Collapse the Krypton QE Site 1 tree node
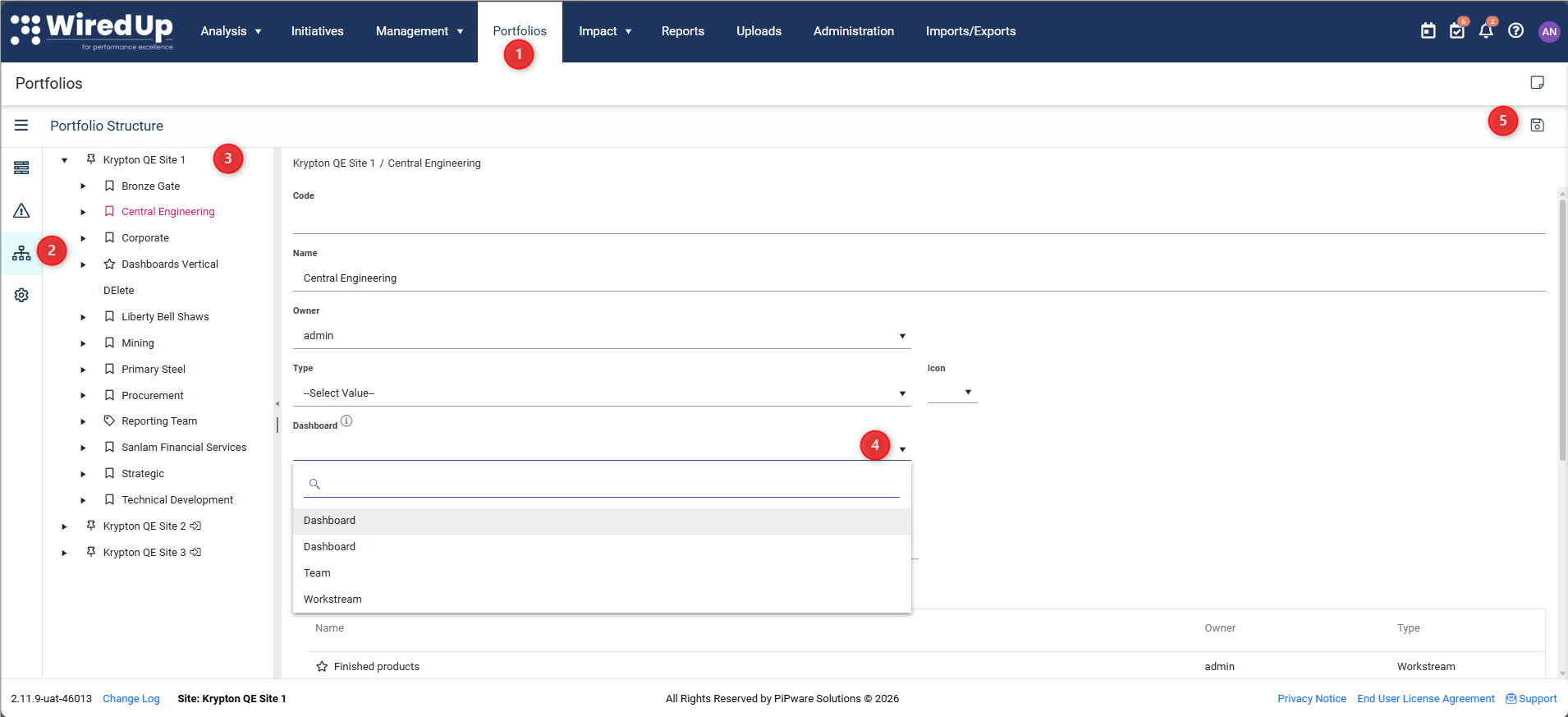Viewport: 1568px width, 717px height. click(x=64, y=160)
